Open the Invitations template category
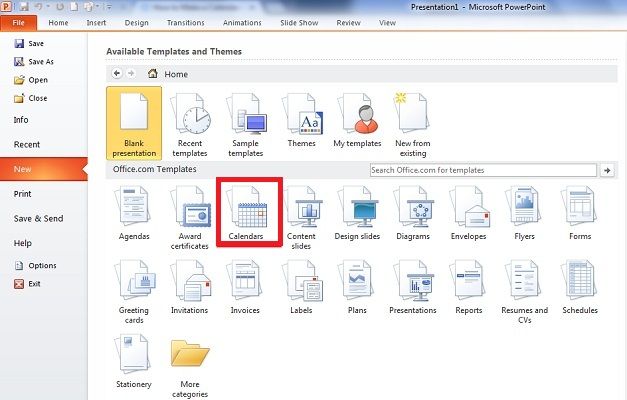This screenshot has width=627, height=400. 190,287
